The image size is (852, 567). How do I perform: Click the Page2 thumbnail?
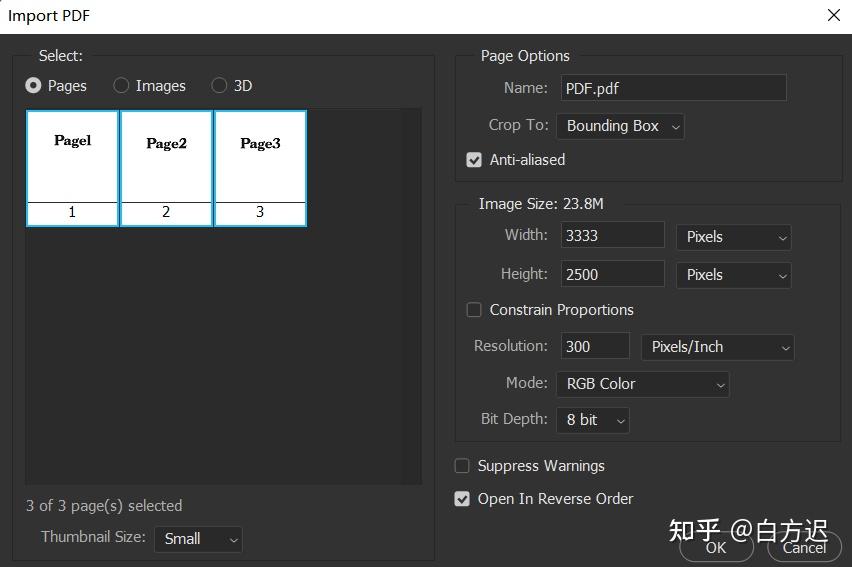tap(166, 169)
